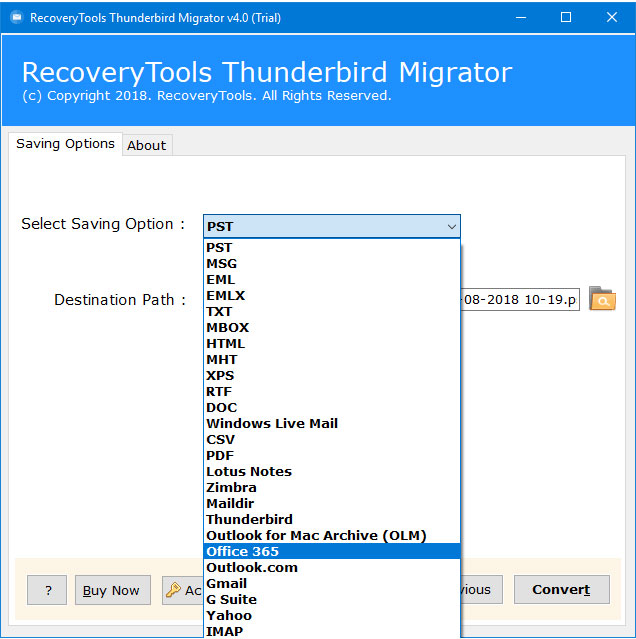Open help with the ? button
The image size is (636, 639).
click(x=47, y=590)
